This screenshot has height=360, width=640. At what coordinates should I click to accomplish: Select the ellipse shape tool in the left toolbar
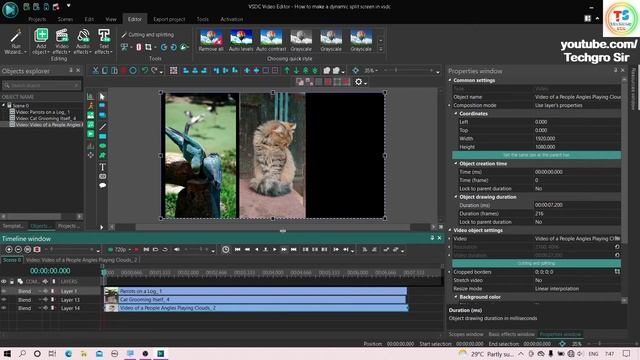coord(102,146)
